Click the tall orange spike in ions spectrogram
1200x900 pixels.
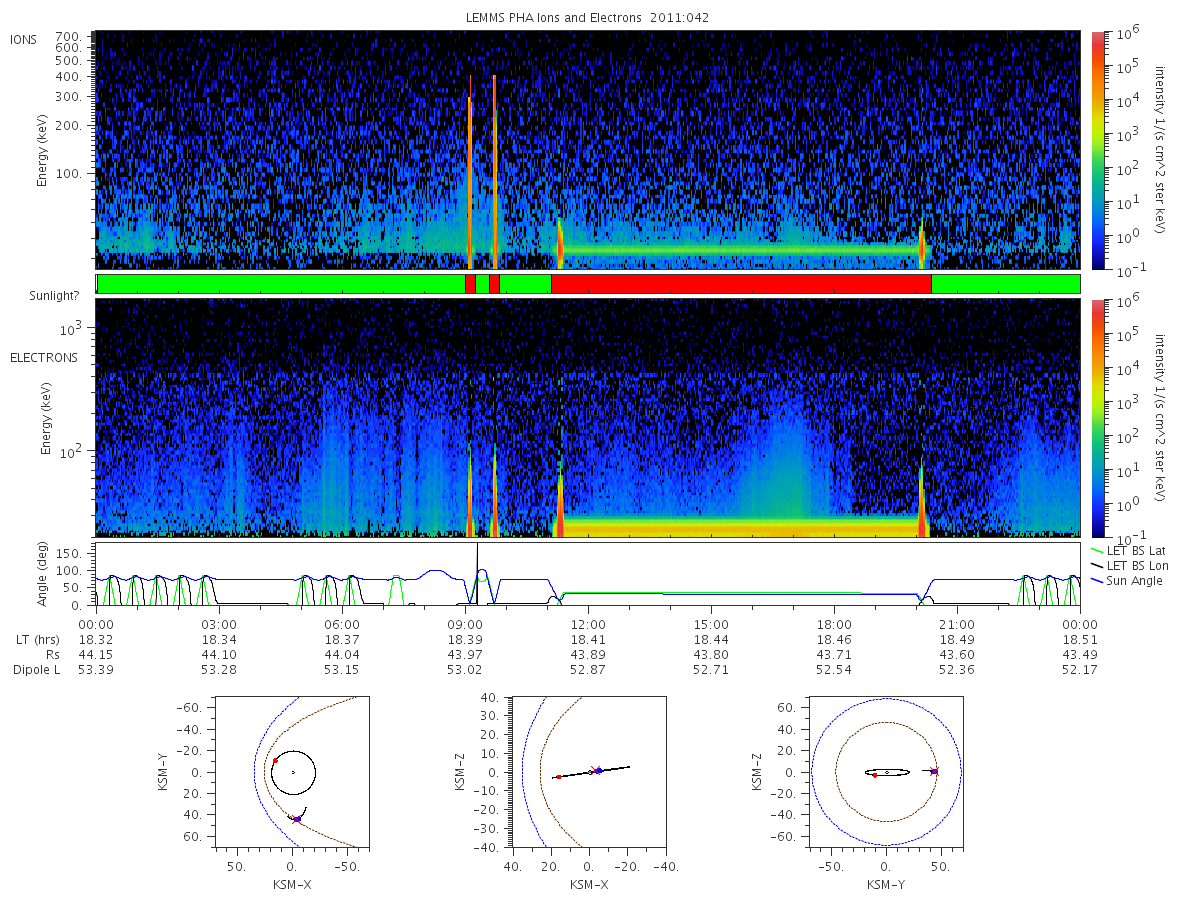click(x=494, y=170)
